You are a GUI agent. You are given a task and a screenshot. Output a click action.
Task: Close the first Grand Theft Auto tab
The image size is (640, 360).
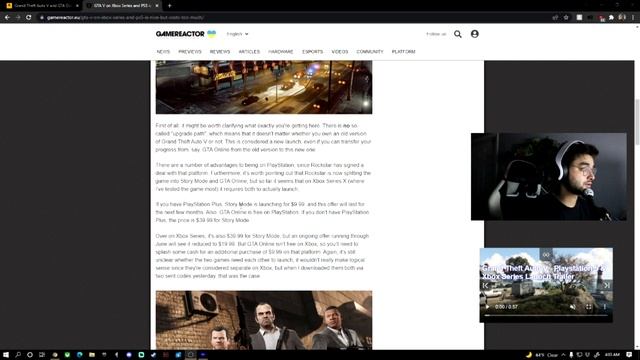pyautogui.click(x=77, y=6)
